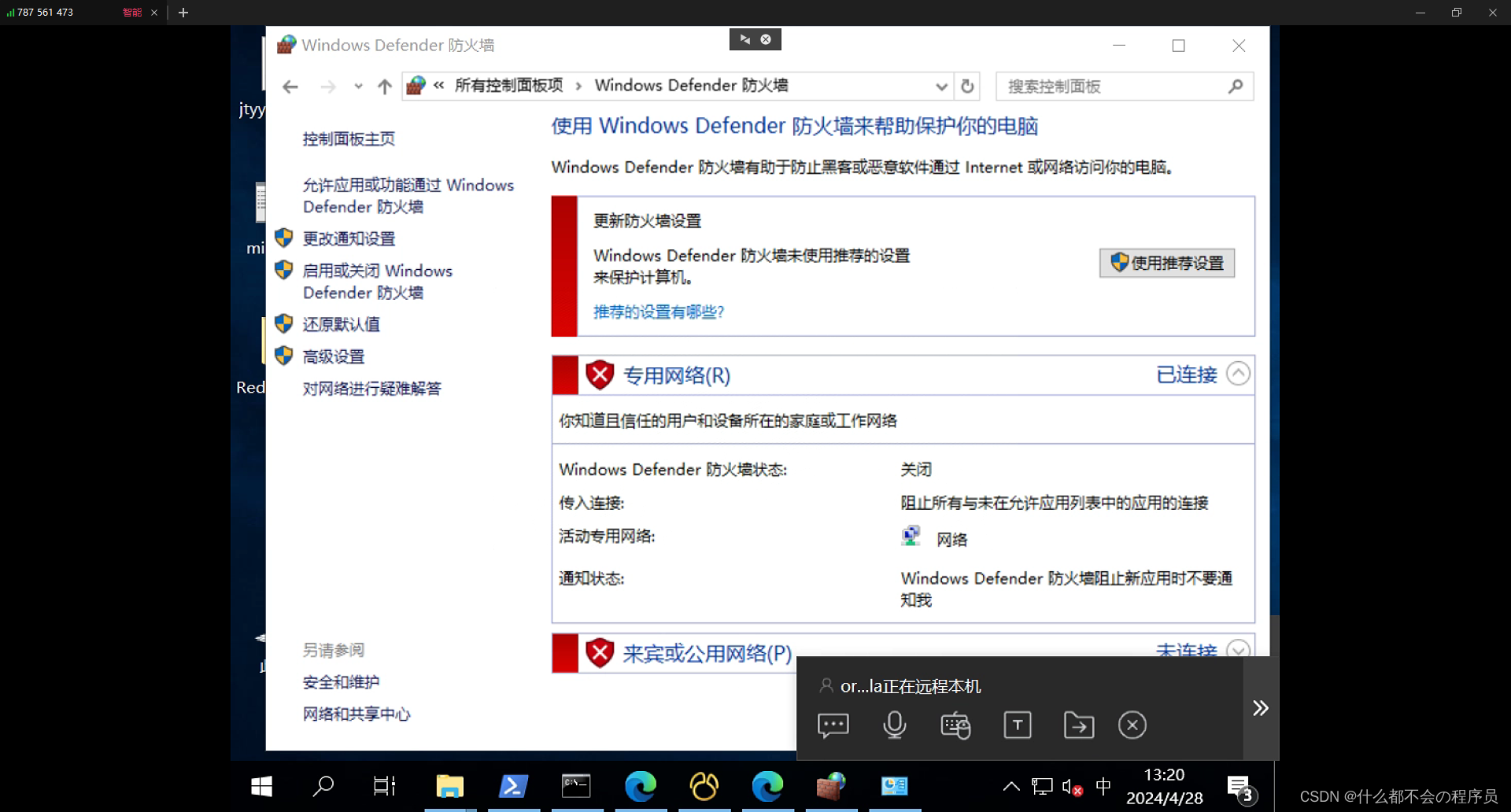This screenshot has height=812, width=1511.
Task: Select 所有控制面板项 breadcrumb
Action: [508, 85]
